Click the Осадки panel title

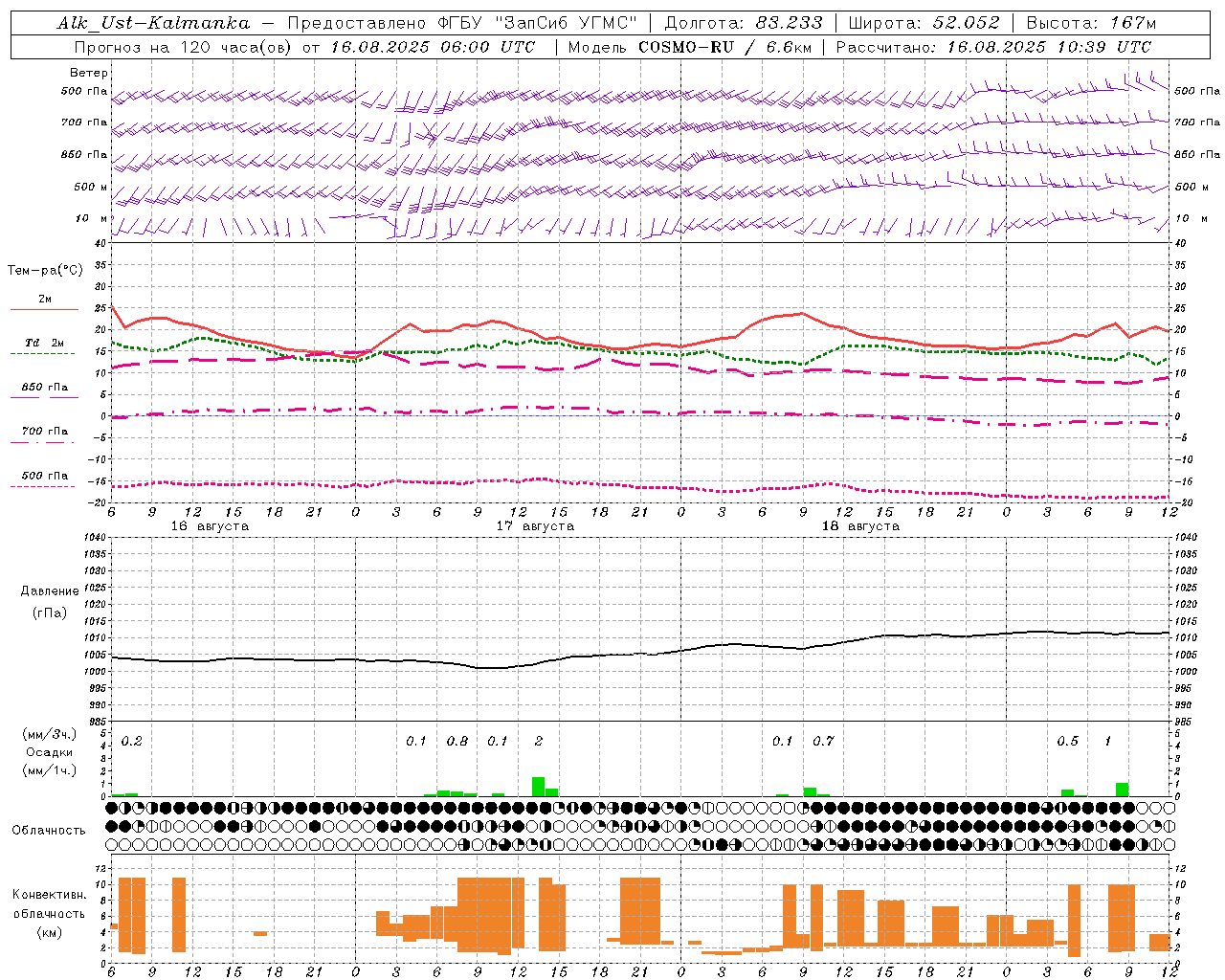point(50,752)
